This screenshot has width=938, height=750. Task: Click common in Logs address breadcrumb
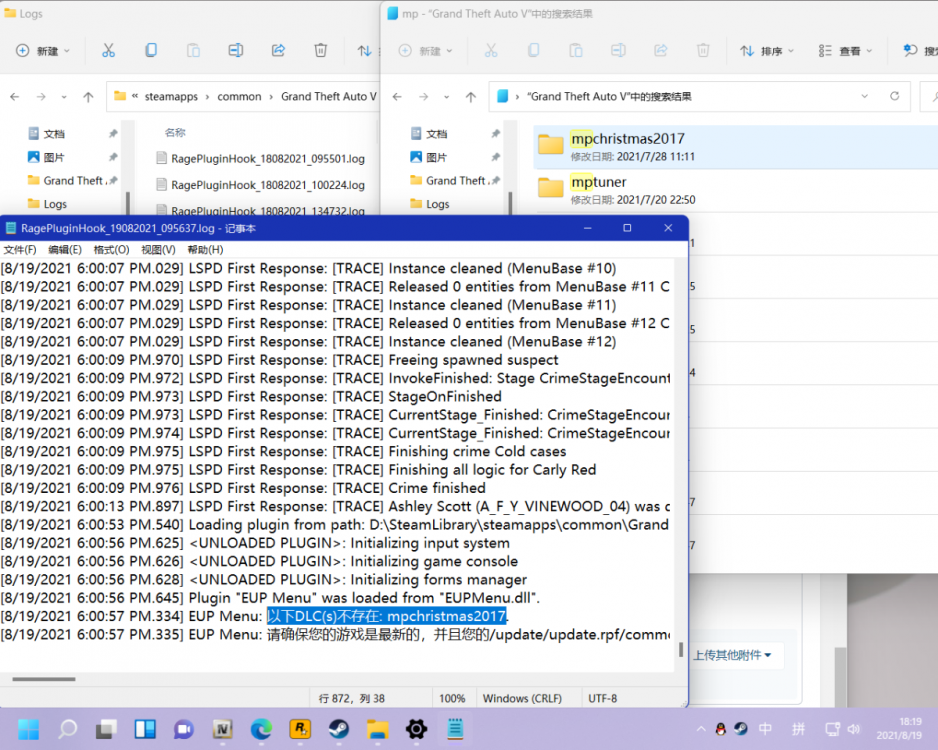[x=239, y=96]
